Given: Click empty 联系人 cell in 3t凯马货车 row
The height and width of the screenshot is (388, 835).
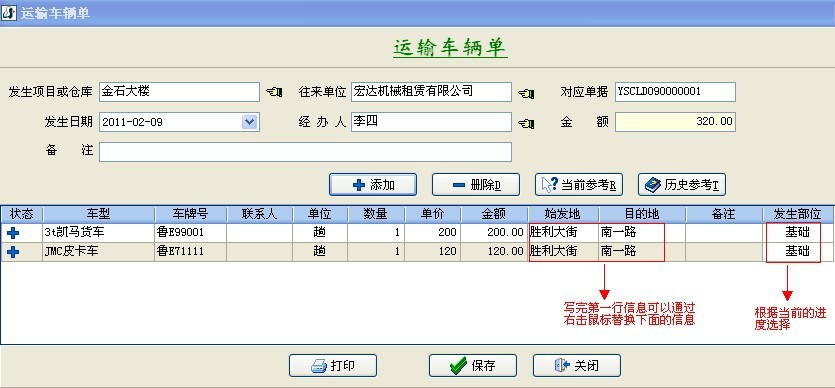Looking at the screenshot, I should [x=259, y=233].
